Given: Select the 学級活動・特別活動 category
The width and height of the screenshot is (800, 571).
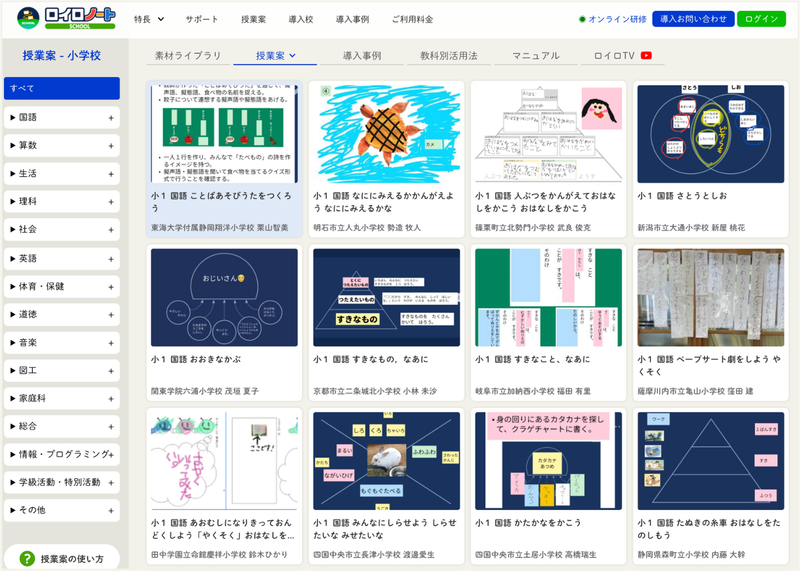Looking at the screenshot, I should [x=62, y=482].
